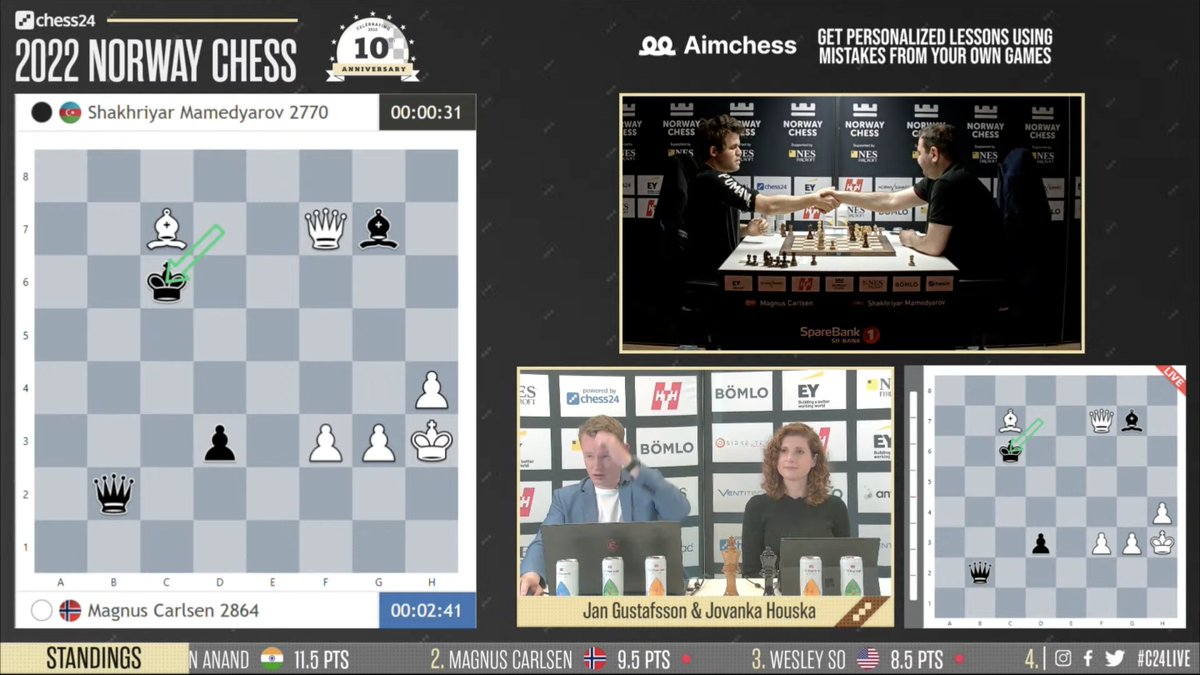Click the personalized lessons Aimchess ad text
The image size is (1200, 675).
click(x=934, y=46)
